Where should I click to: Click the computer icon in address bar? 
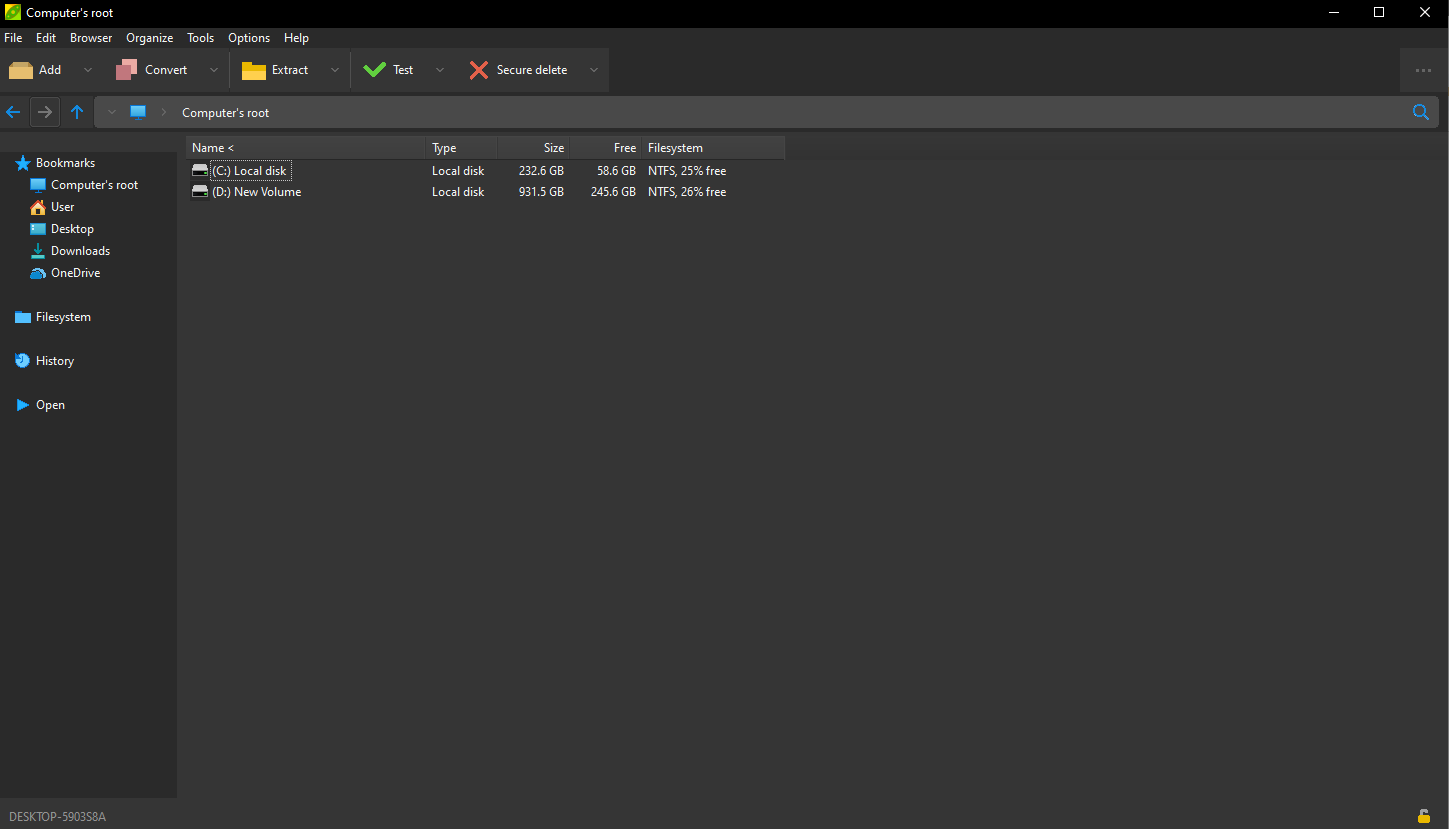[138, 112]
